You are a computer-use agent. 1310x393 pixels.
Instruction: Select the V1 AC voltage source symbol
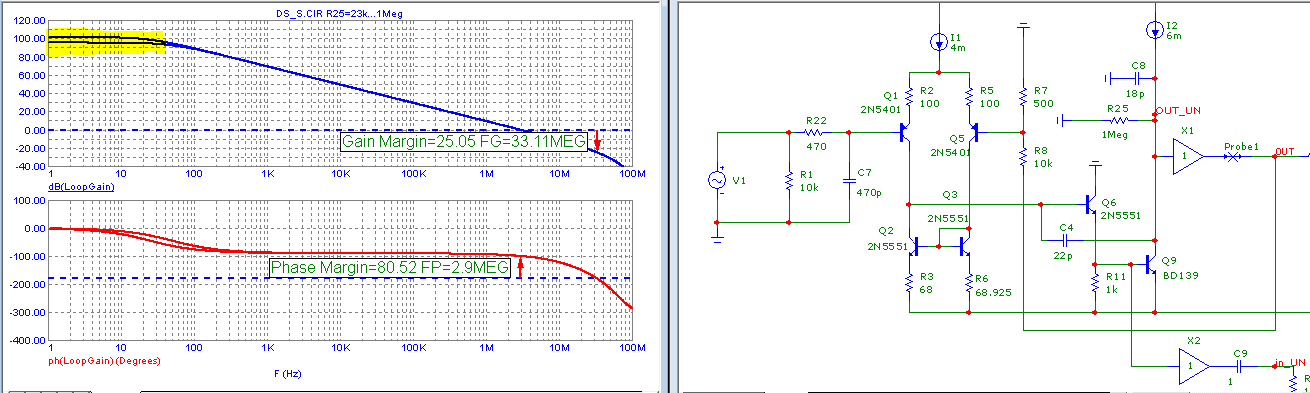[717, 180]
